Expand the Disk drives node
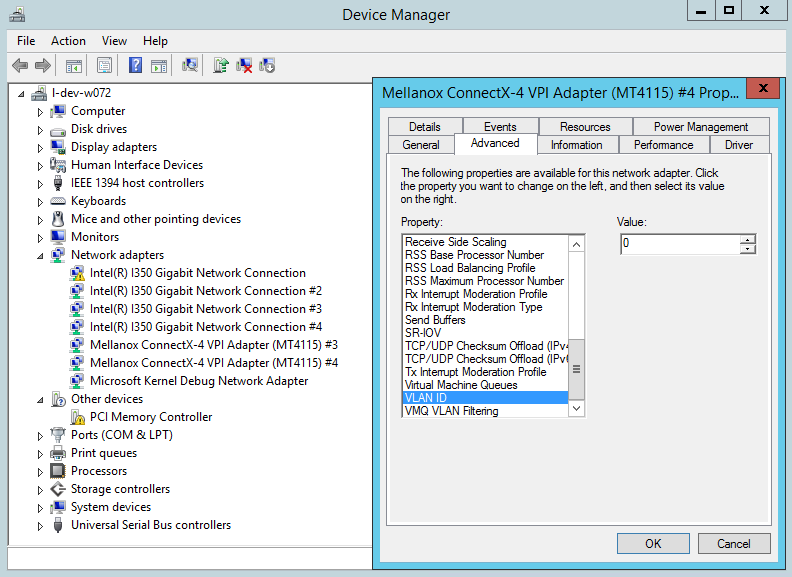Screen dimensions: 792x577 [40, 130]
